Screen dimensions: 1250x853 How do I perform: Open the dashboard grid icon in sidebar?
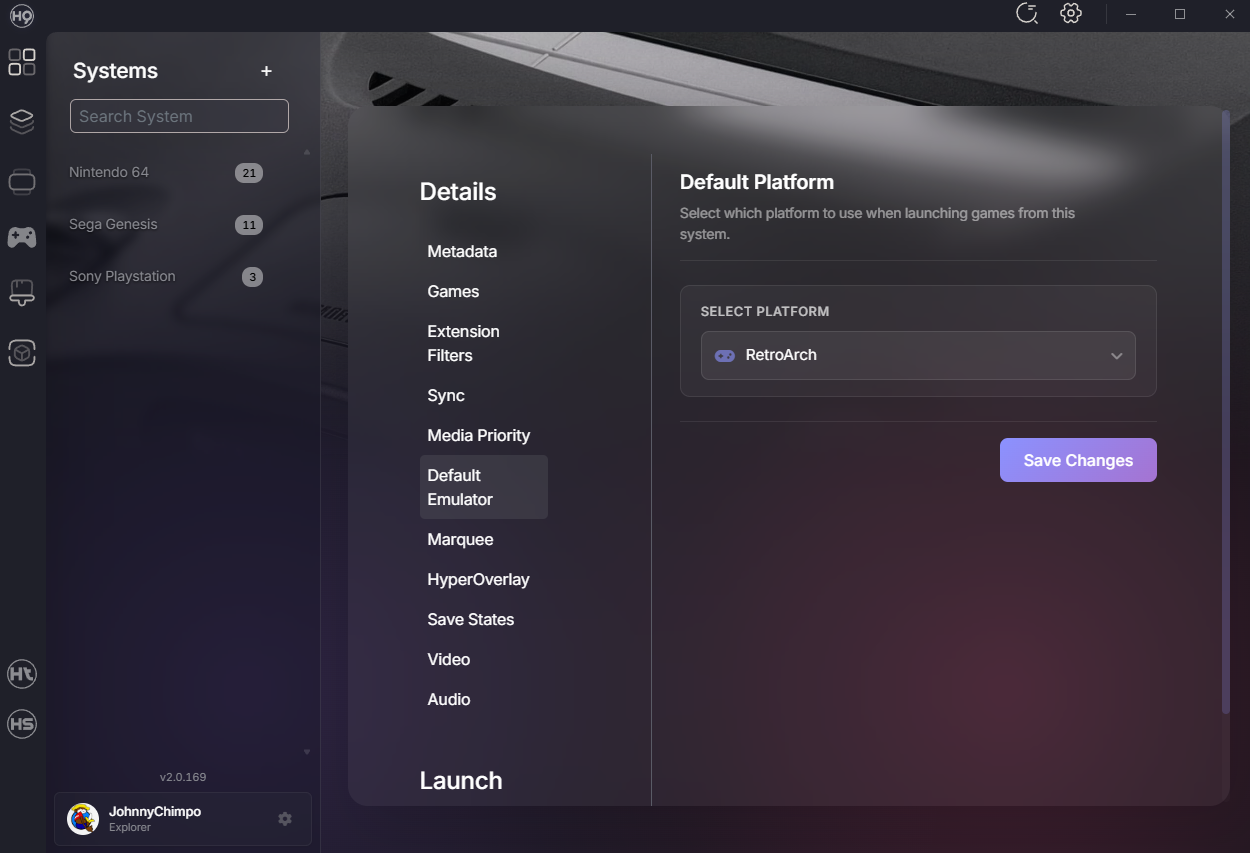(x=22, y=62)
